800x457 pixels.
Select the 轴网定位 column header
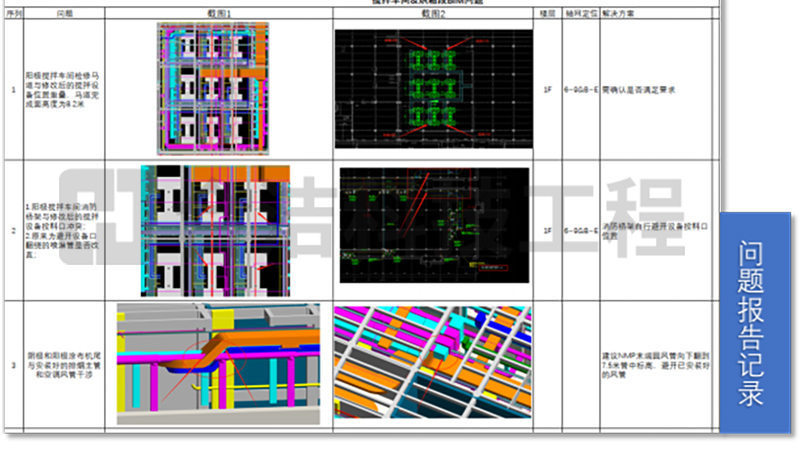580,15
